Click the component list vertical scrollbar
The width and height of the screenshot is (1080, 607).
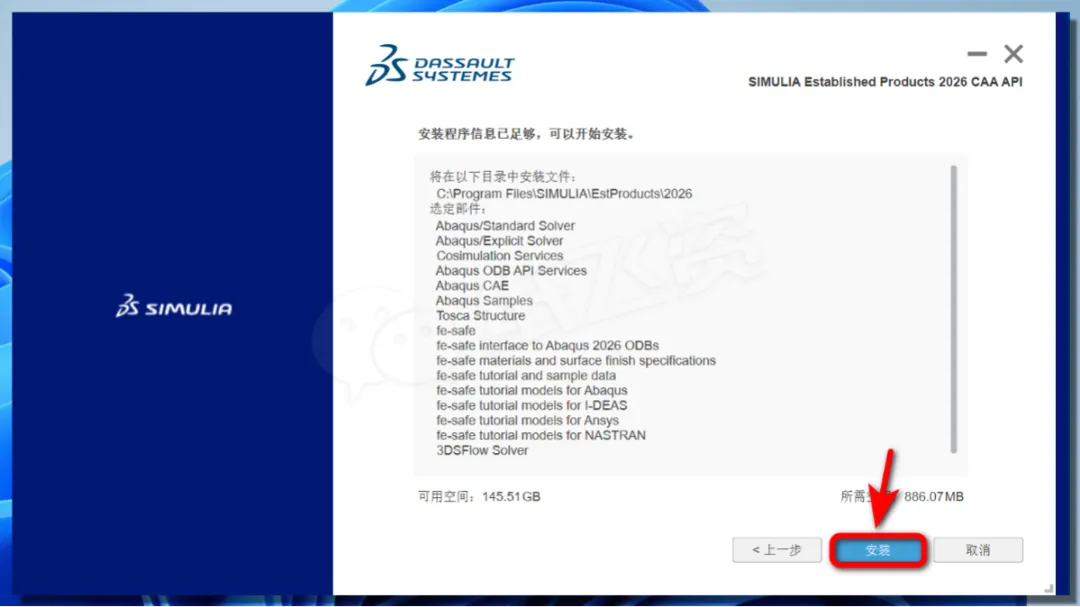[x=953, y=309]
